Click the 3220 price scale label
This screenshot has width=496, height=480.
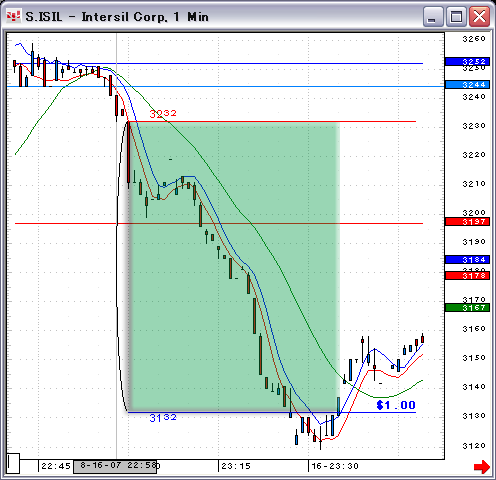coord(474,155)
